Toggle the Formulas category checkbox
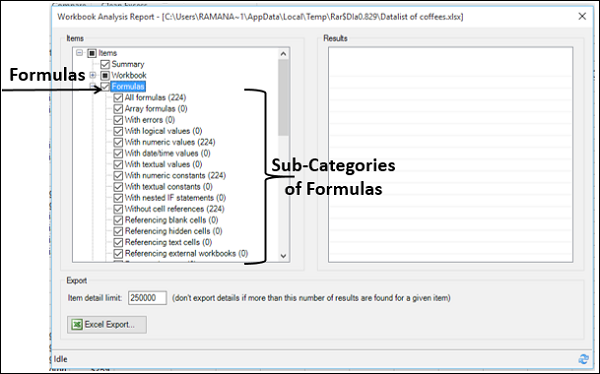The image size is (600, 374). [x=105, y=87]
